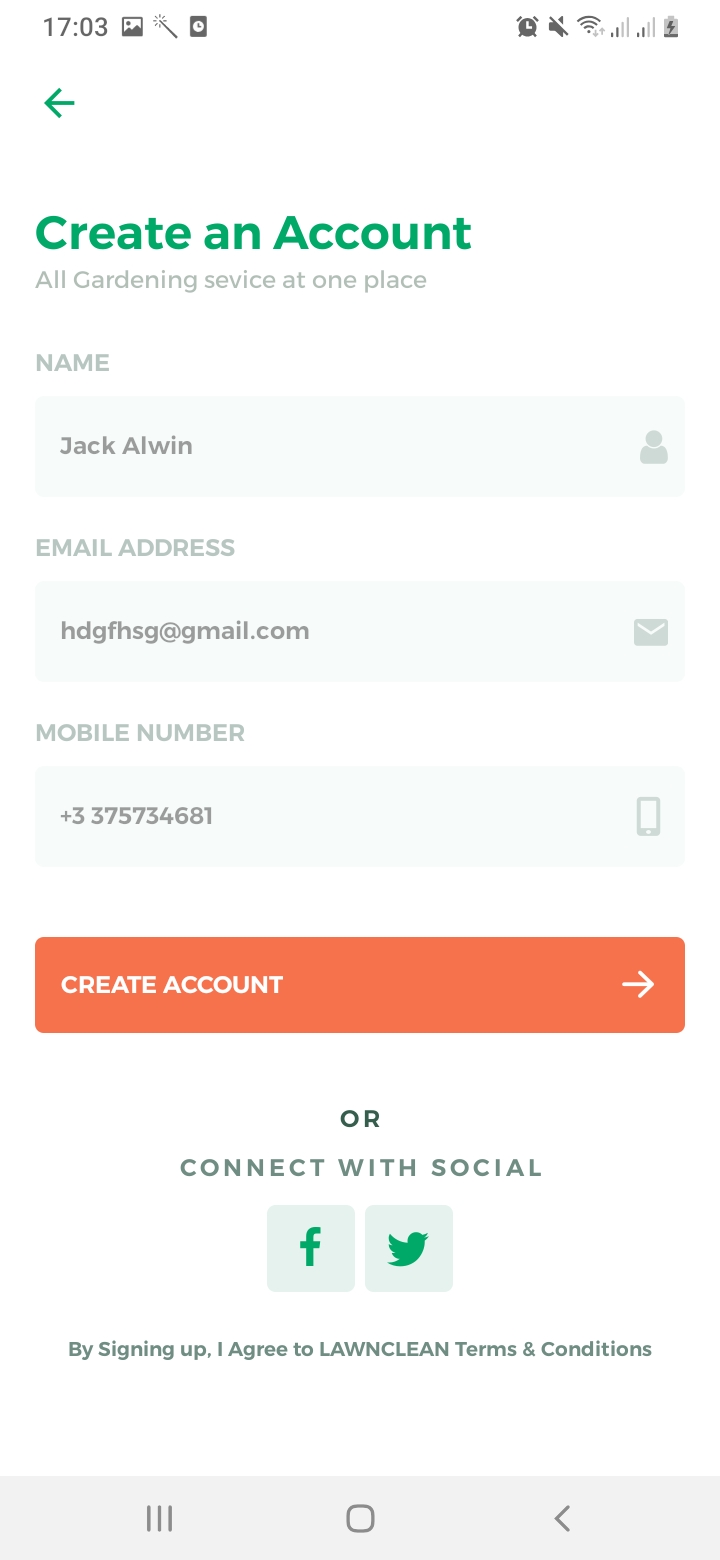This screenshot has width=720, height=1560.
Task: Tap the Wi-Fi status icon
Action: (591, 27)
